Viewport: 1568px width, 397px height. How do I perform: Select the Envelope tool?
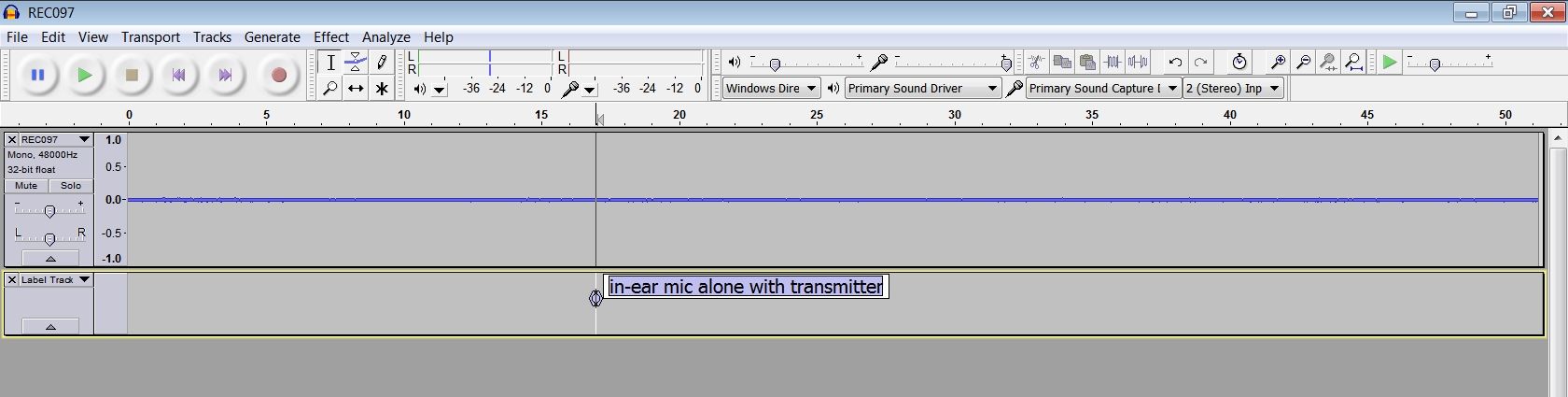pos(356,63)
